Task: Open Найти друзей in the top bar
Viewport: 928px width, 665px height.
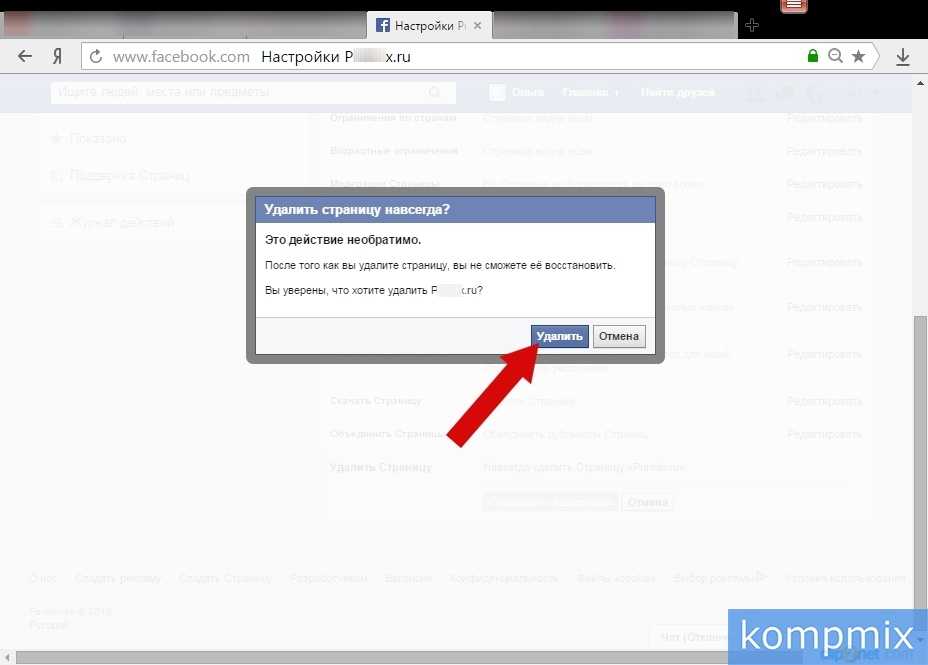Action: pos(677,93)
